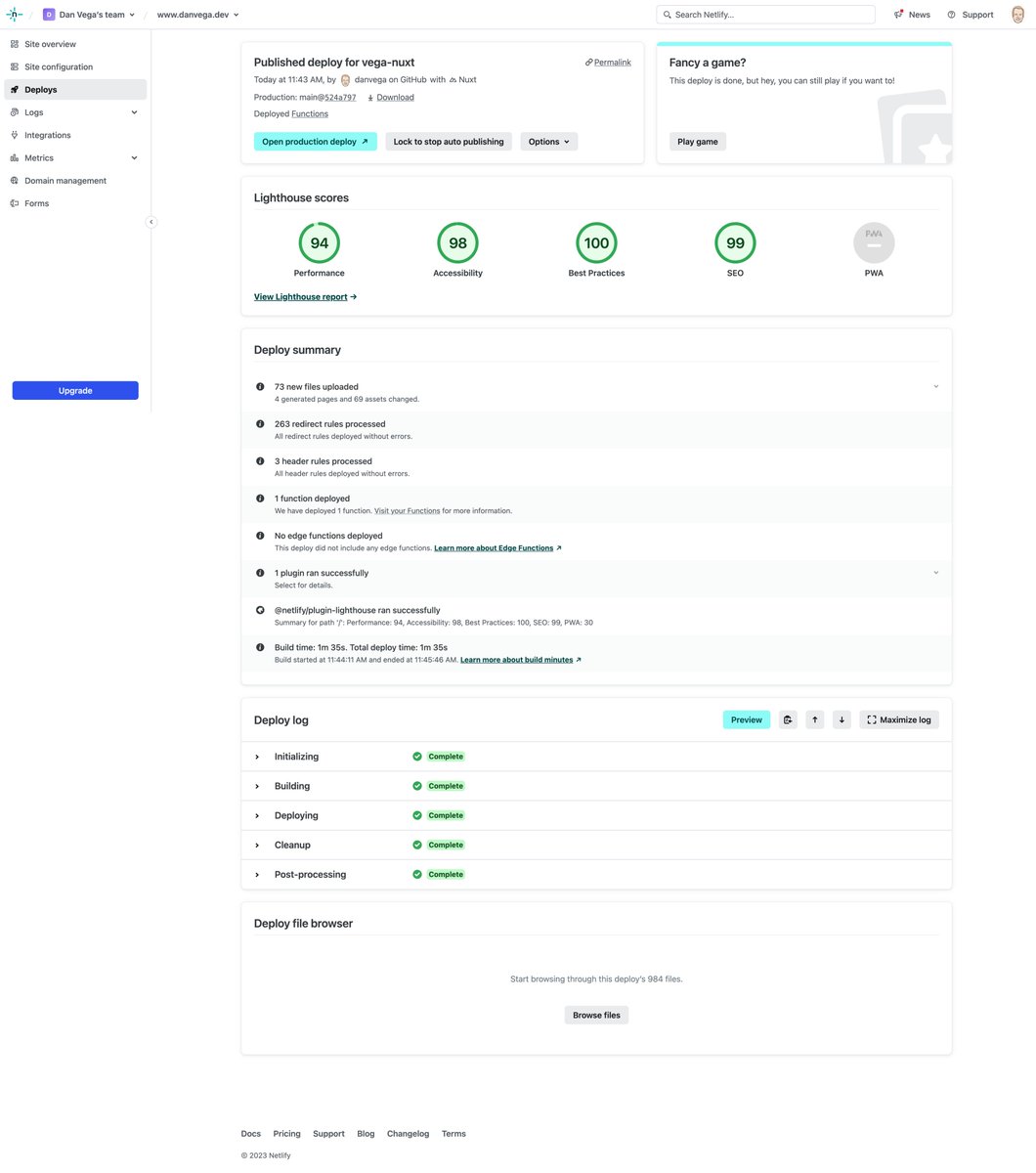This screenshot has width=1036, height=1173.
Task: Click the Forms icon in the sidebar
Action: point(14,202)
